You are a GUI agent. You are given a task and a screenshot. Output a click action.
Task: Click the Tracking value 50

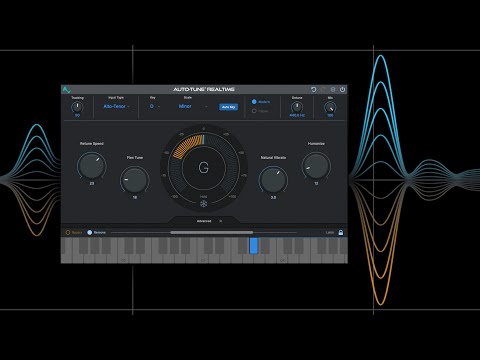[77, 115]
